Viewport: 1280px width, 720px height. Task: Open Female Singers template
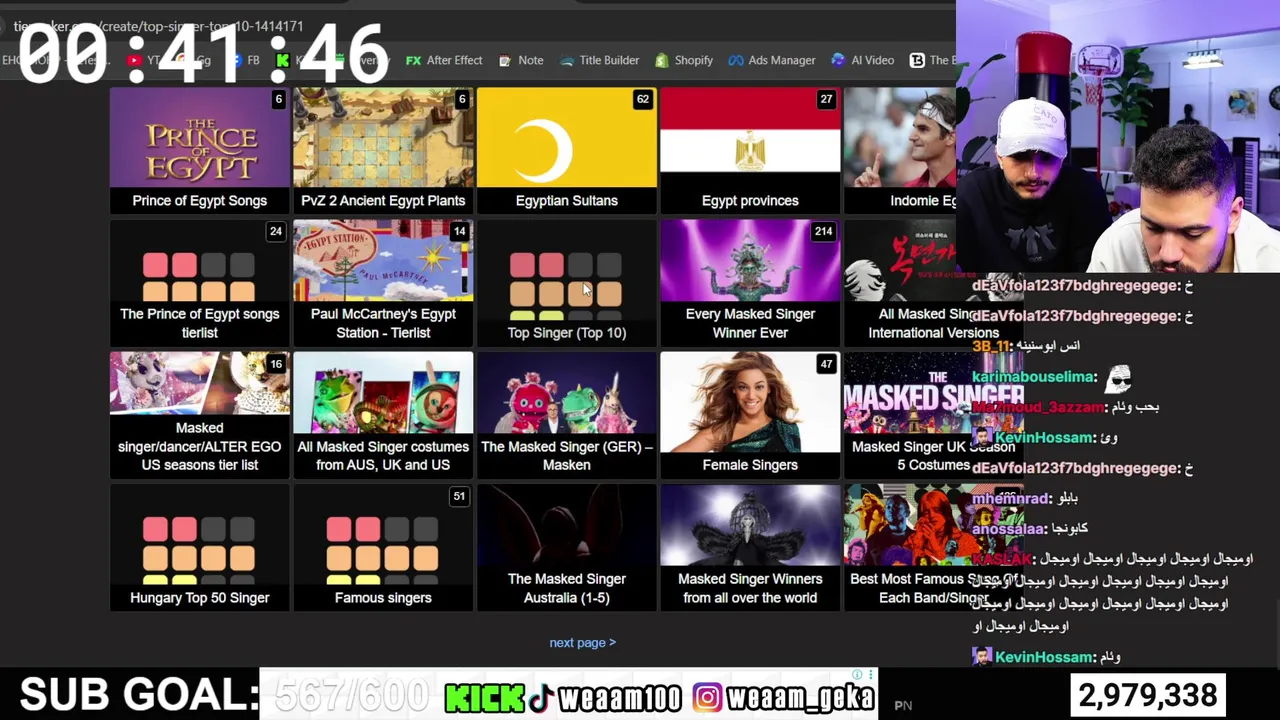click(750, 414)
